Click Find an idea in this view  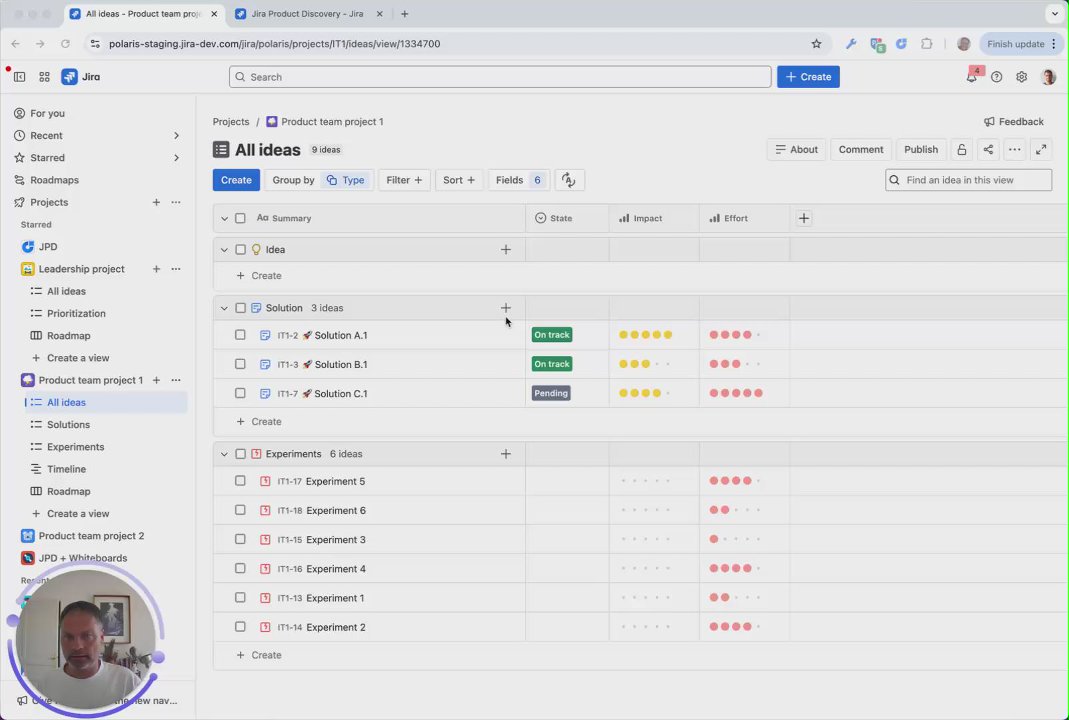coord(968,180)
